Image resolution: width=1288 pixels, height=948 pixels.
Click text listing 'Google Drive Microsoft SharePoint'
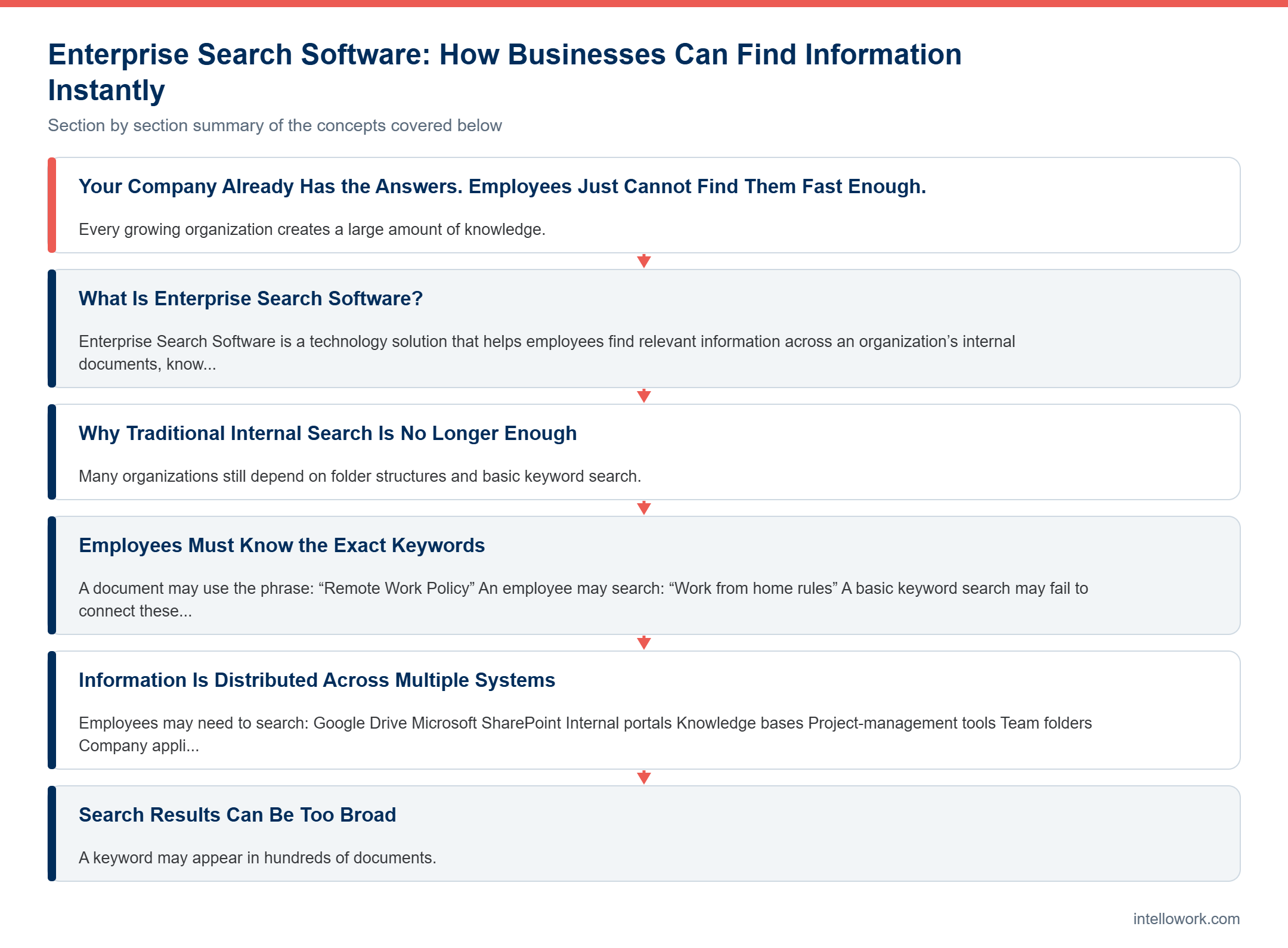coord(585,734)
